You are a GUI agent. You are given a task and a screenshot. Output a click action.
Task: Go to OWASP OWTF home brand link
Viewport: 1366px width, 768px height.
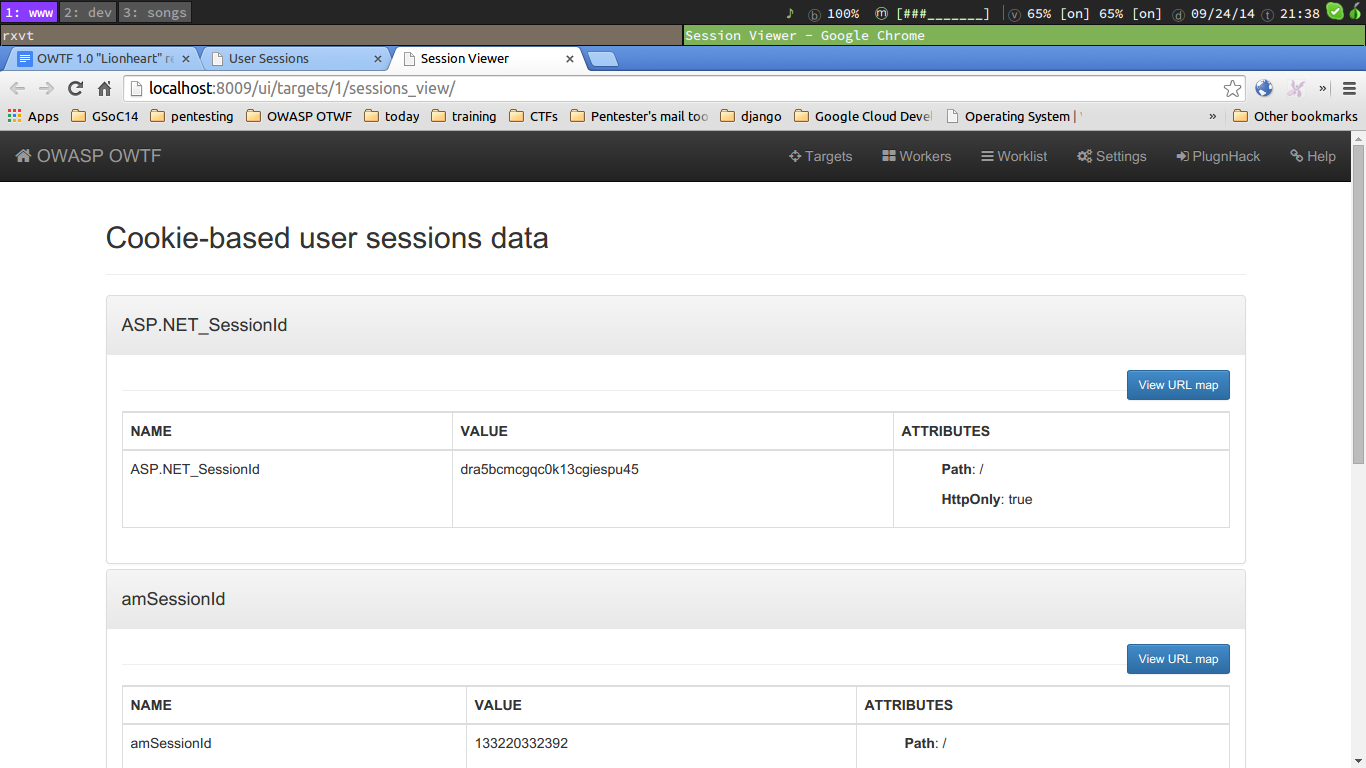88,156
